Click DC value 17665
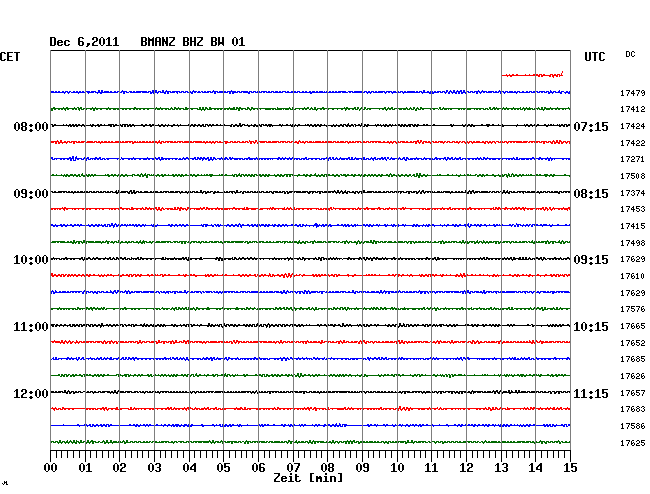This screenshot has height=494, width=650. point(633,326)
